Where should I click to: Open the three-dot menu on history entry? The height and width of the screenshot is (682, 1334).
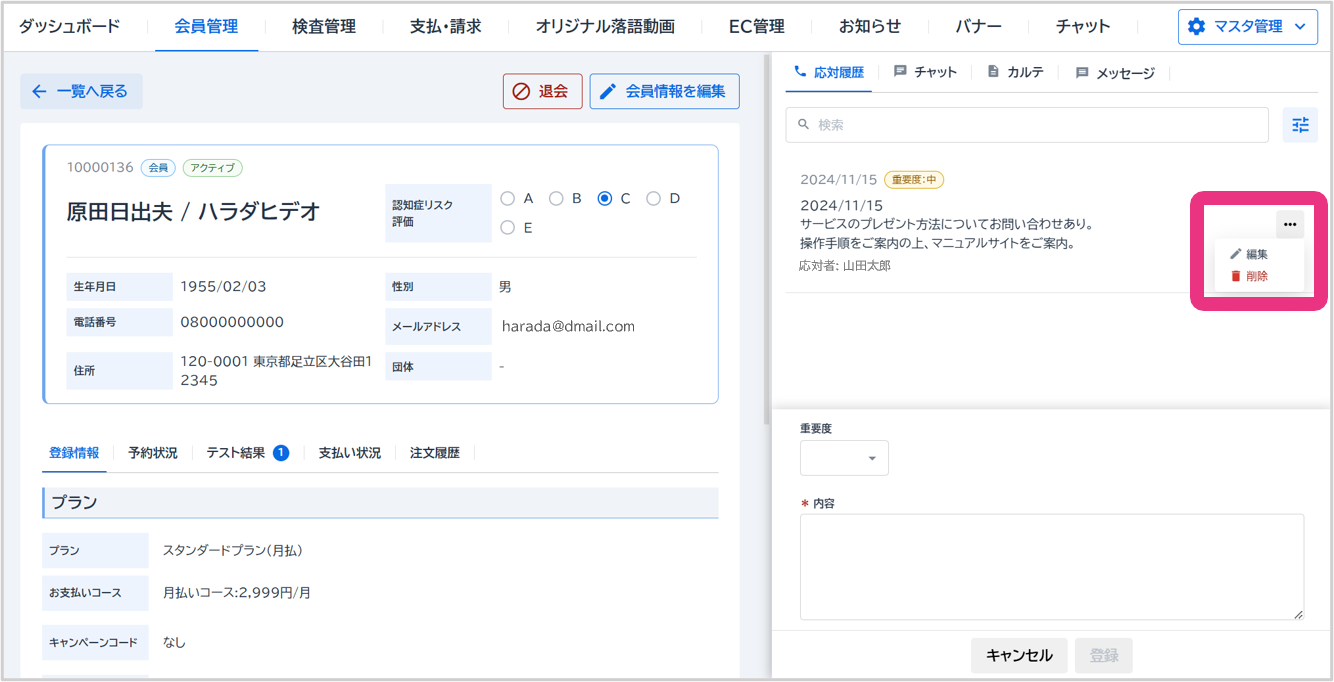pyautogui.click(x=1289, y=225)
